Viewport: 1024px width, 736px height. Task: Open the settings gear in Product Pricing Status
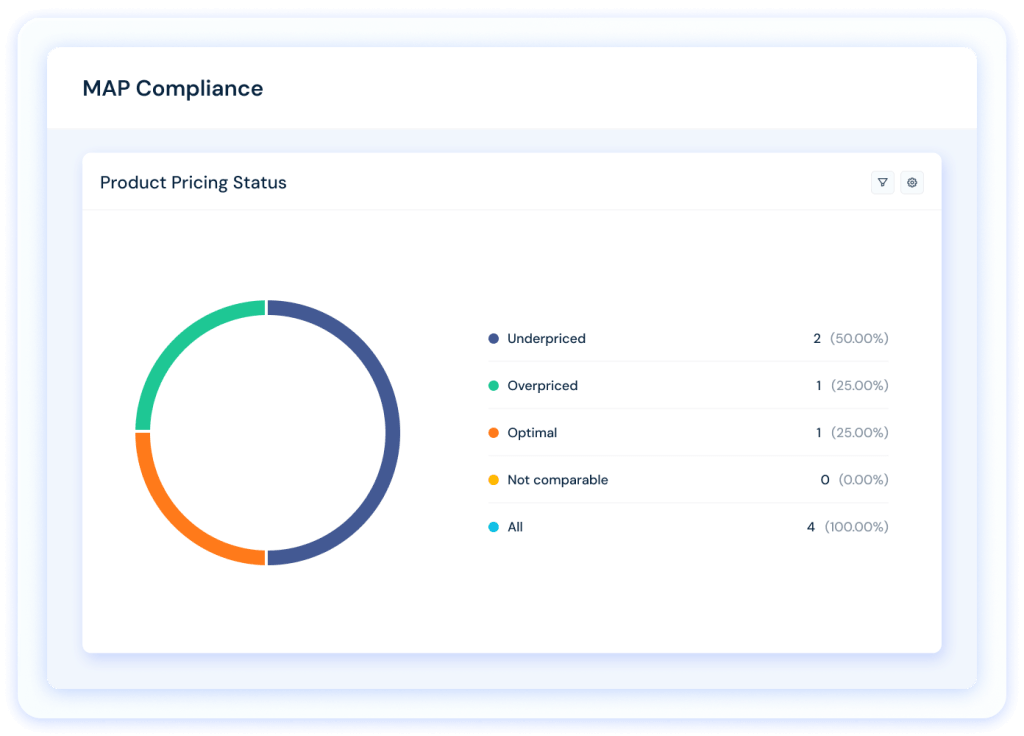pyautogui.click(x=912, y=183)
